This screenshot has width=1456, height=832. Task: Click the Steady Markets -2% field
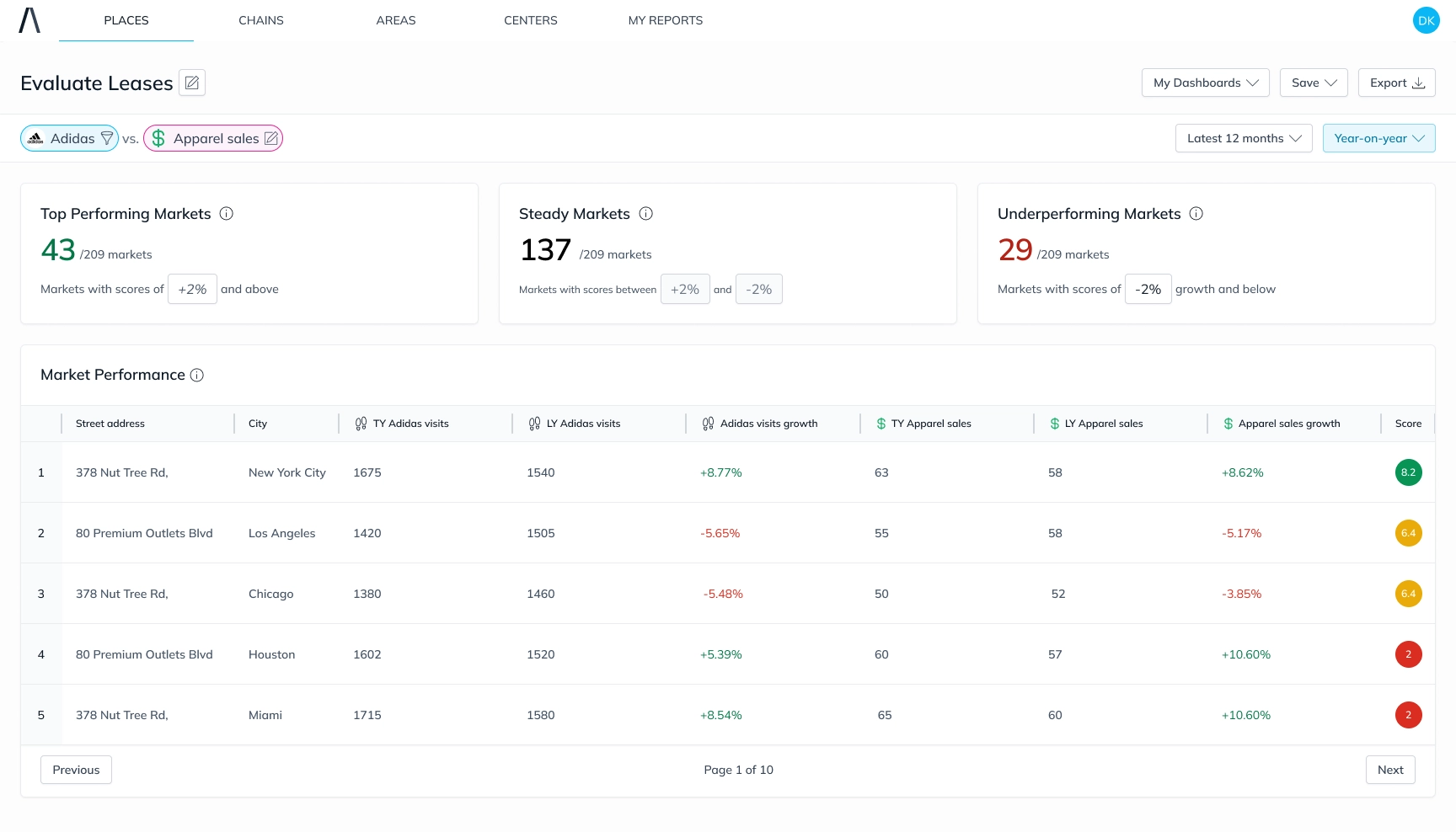pos(759,289)
